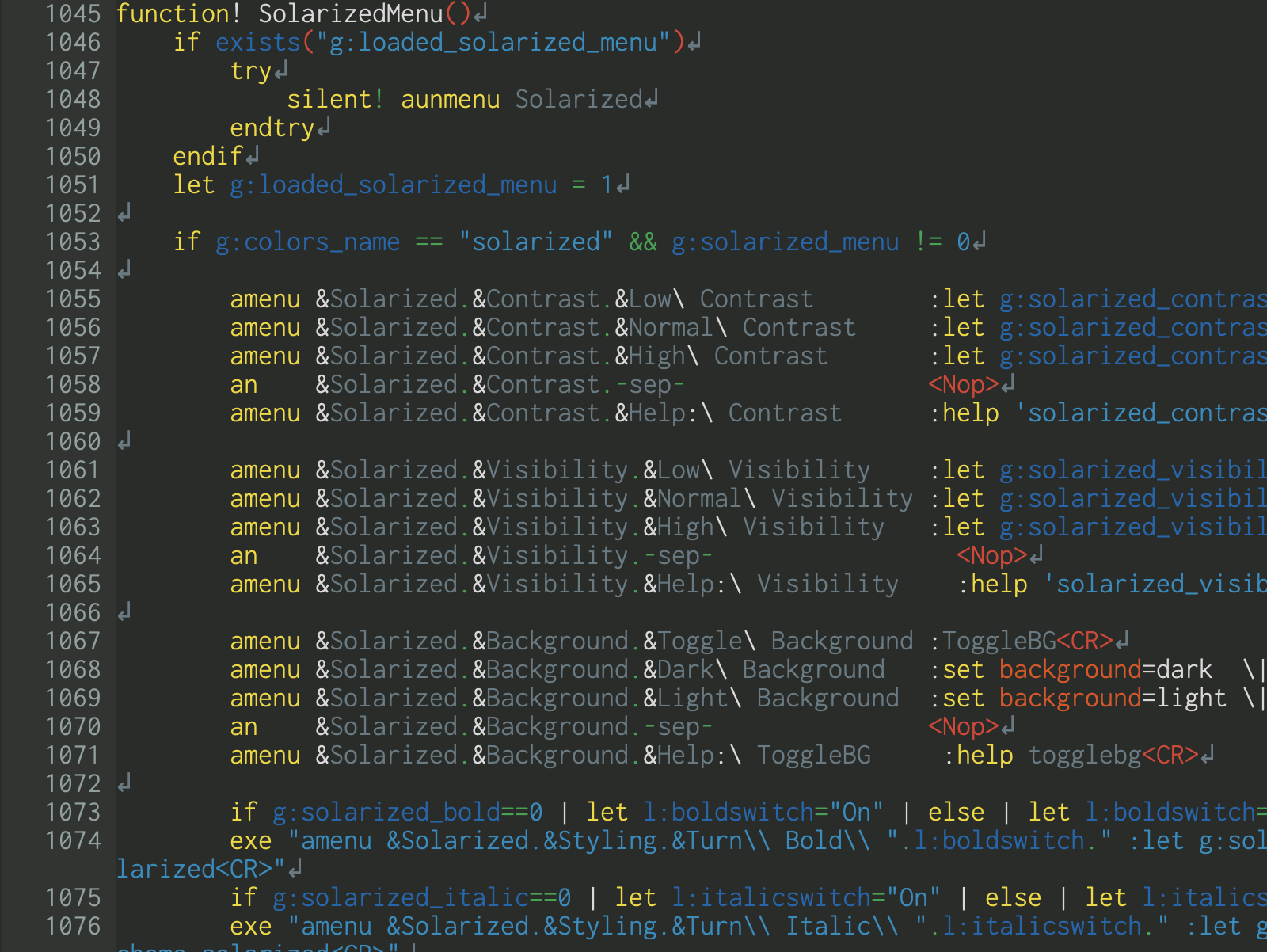Click &Normal\ Contrast on line 1056

736,327
